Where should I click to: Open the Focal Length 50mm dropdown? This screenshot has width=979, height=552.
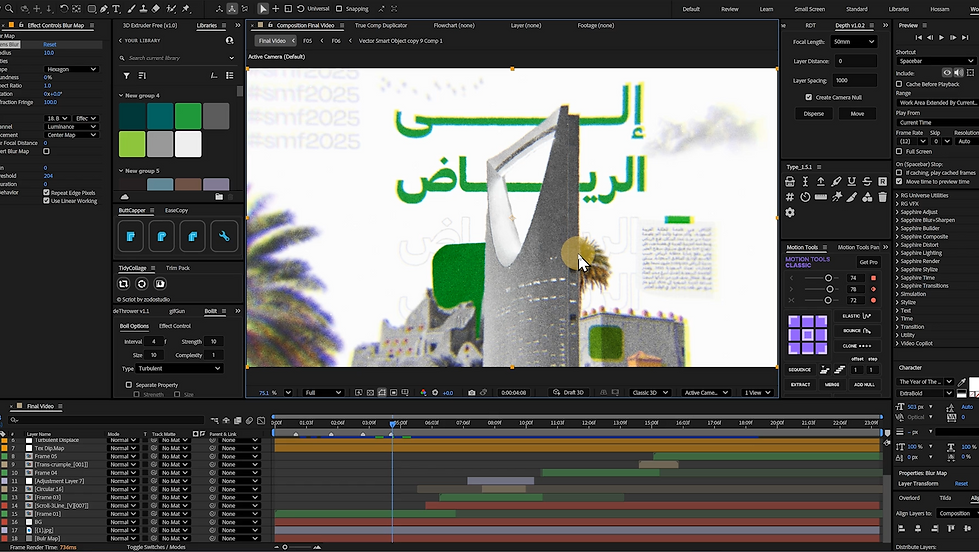854,42
